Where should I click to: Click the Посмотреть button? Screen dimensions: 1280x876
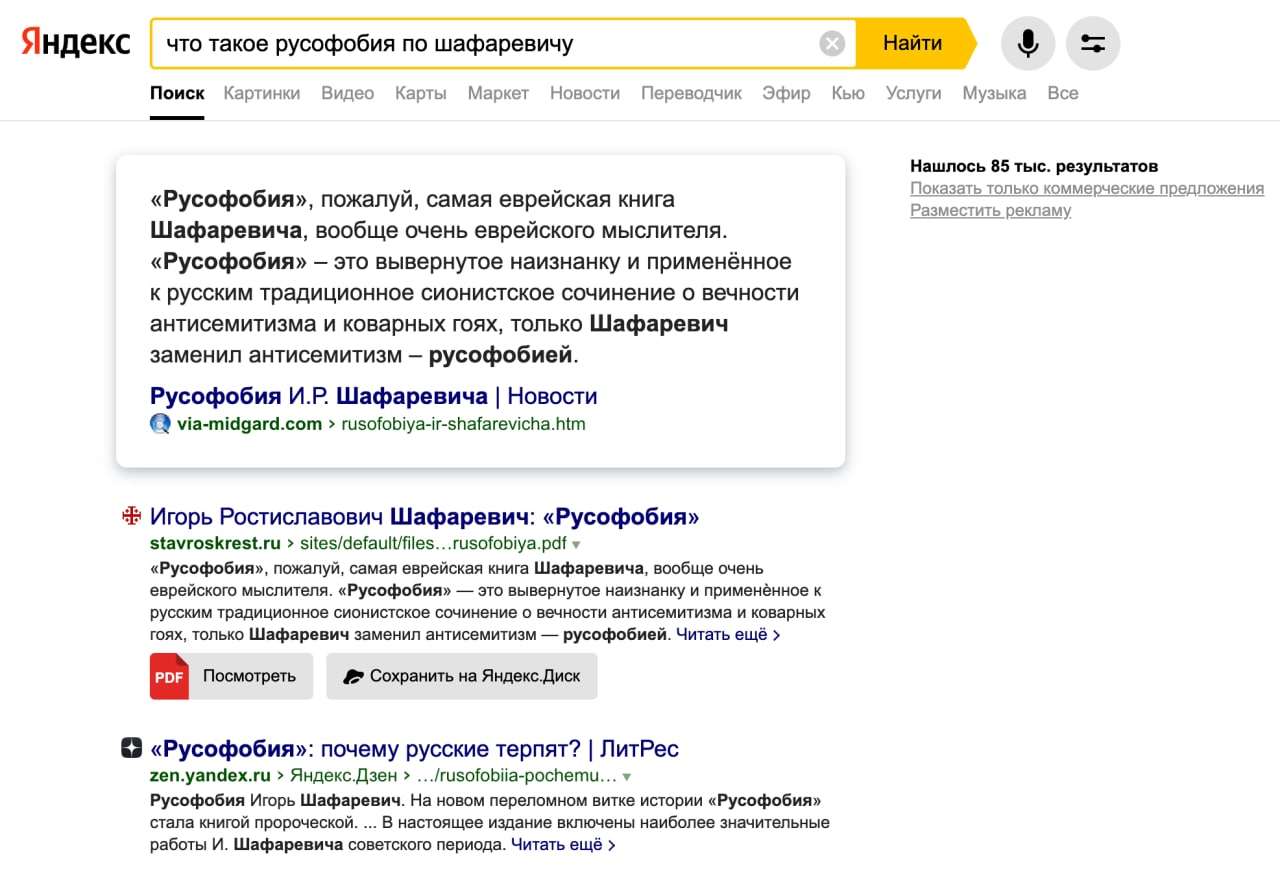click(x=231, y=676)
